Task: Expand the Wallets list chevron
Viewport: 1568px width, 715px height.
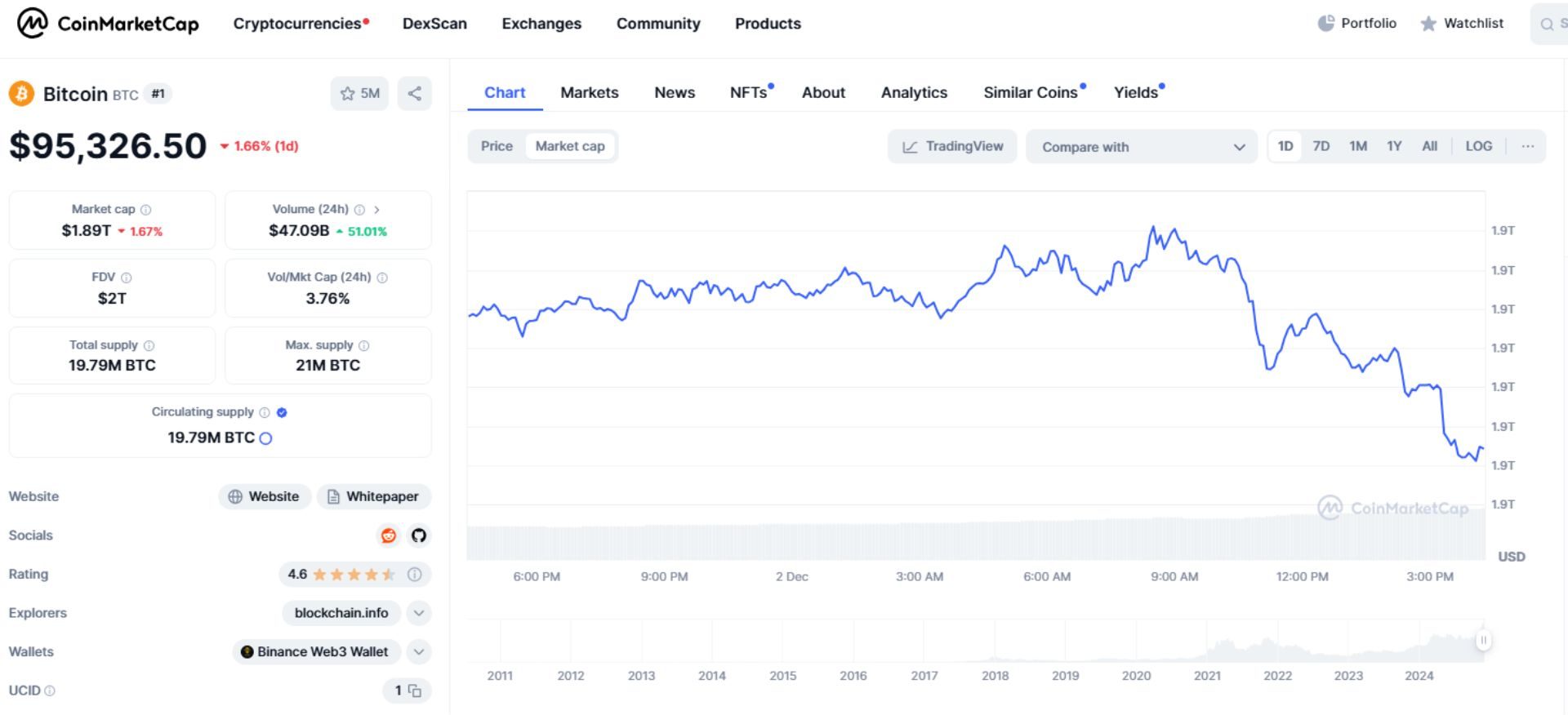Action: tap(419, 651)
